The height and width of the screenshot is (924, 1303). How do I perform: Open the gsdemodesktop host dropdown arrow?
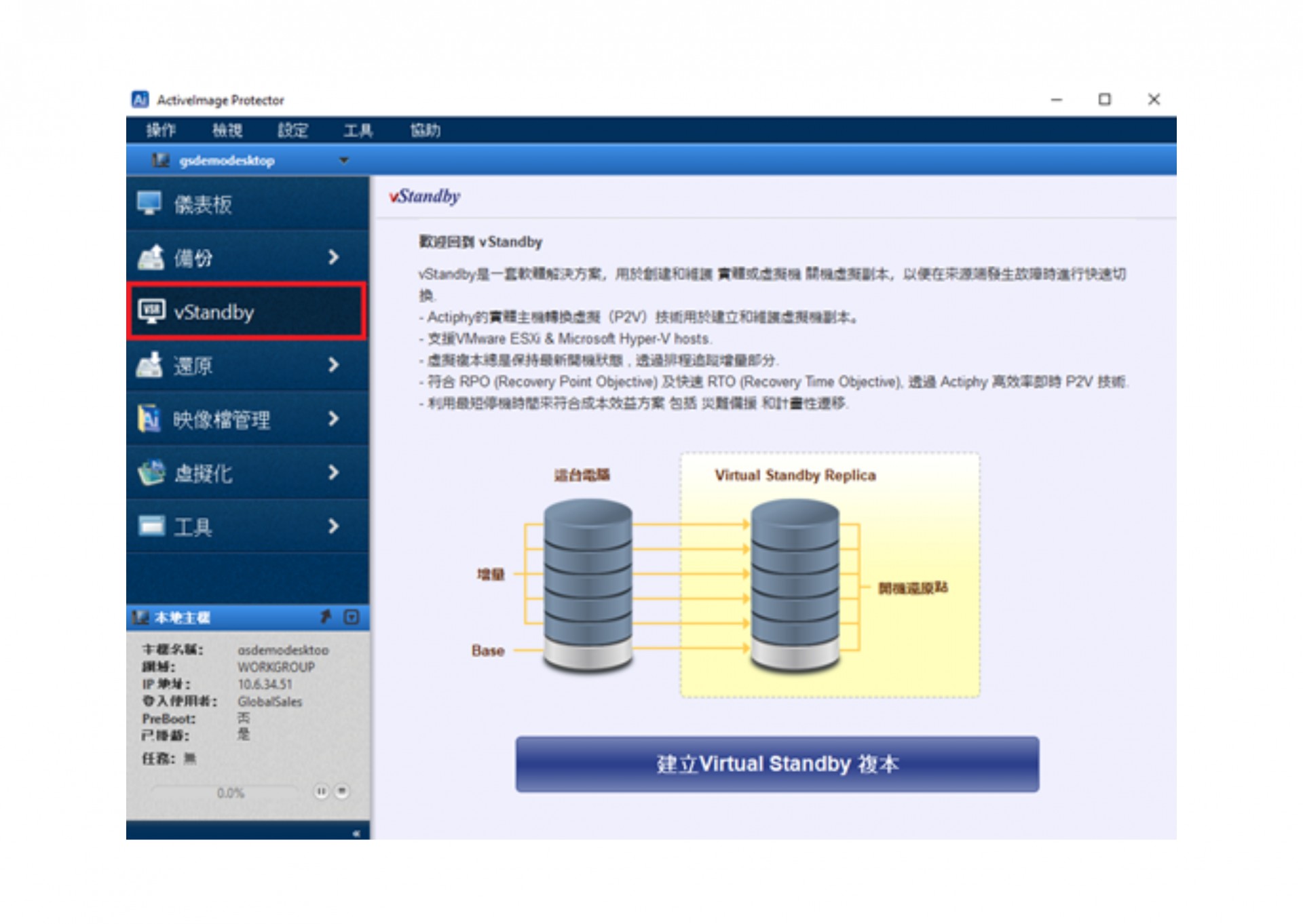click(344, 161)
